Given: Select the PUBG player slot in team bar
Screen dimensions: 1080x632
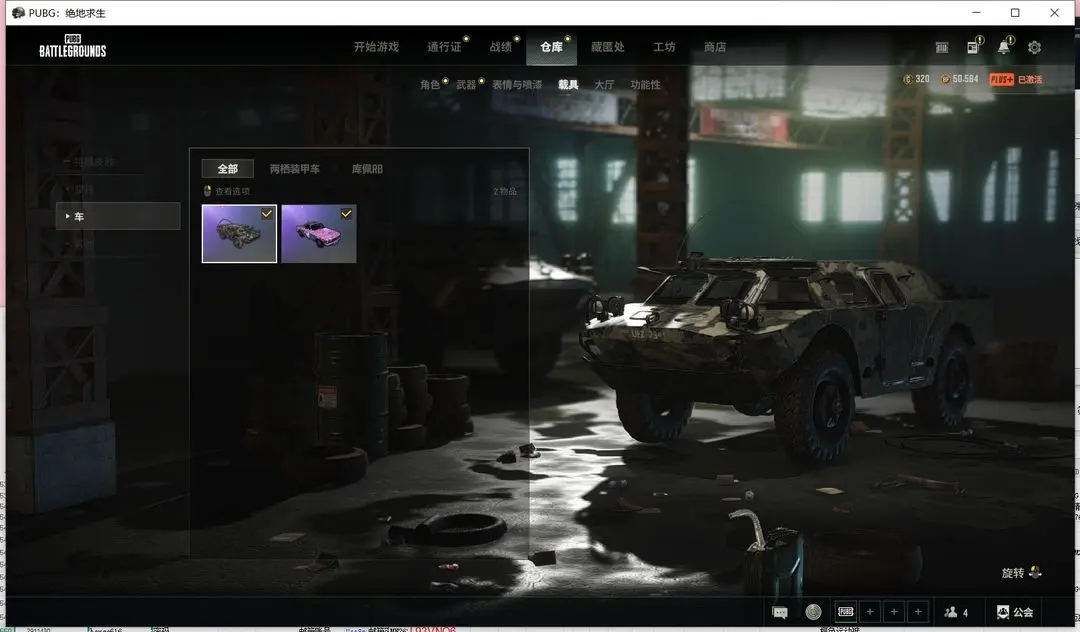Looking at the screenshot, I should 846,611.
